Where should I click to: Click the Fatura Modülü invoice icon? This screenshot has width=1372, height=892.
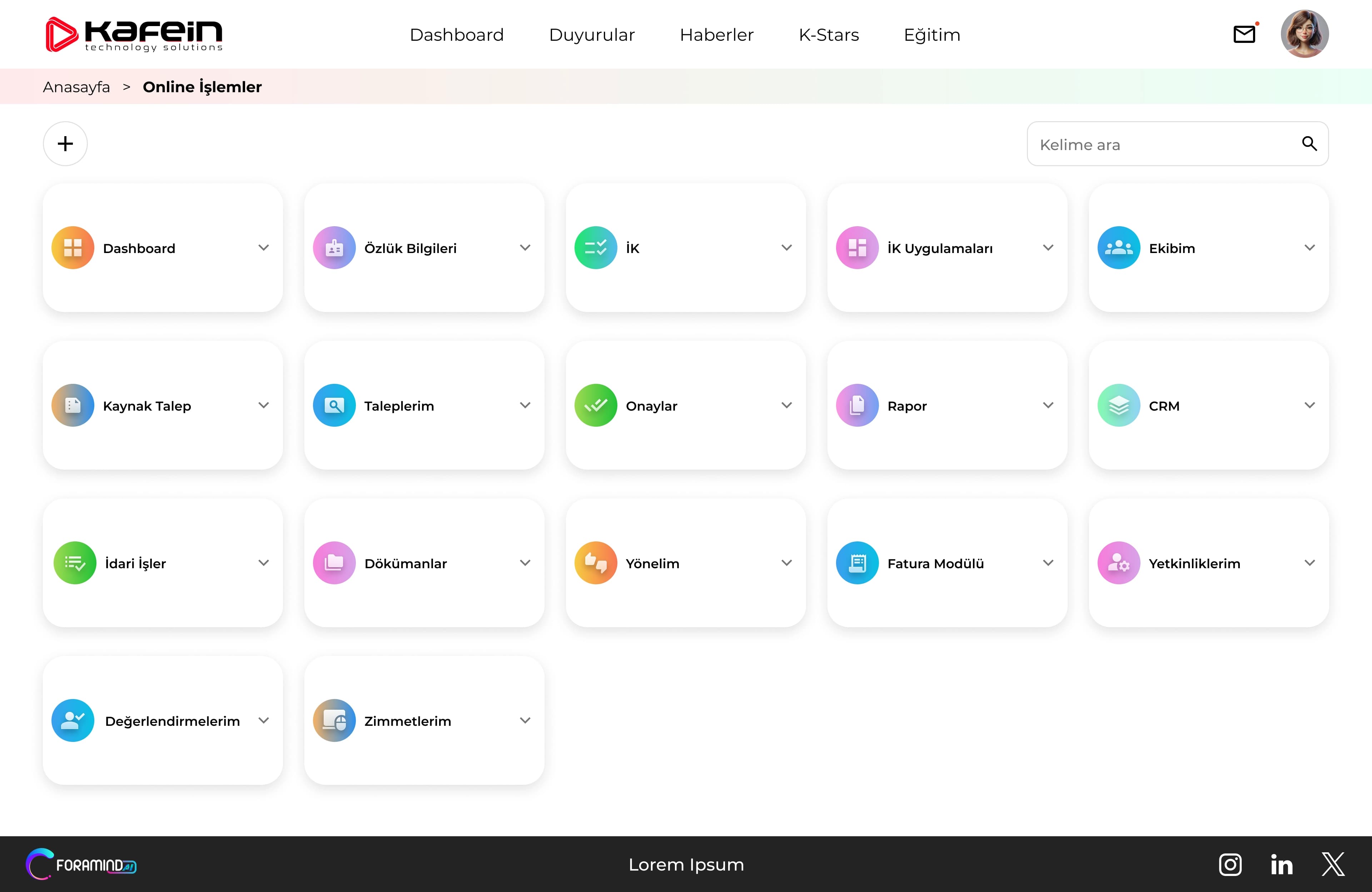click(857, 563)
